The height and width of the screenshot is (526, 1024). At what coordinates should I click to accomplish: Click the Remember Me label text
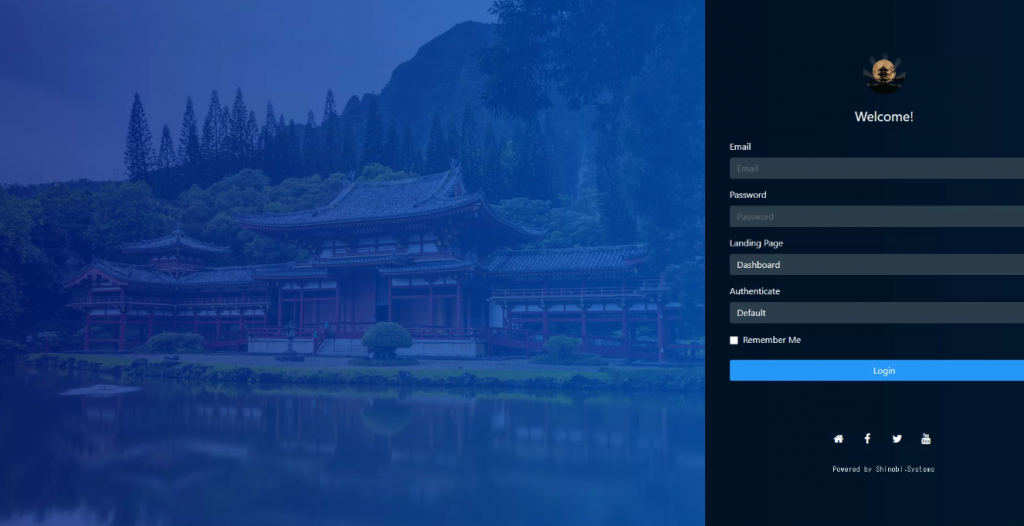(x=771, y=340)
